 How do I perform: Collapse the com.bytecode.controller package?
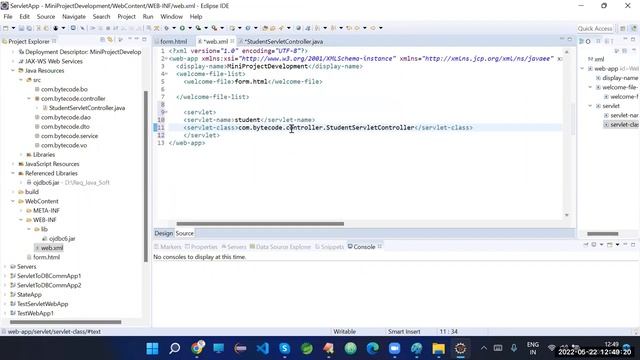pos(29,98)
